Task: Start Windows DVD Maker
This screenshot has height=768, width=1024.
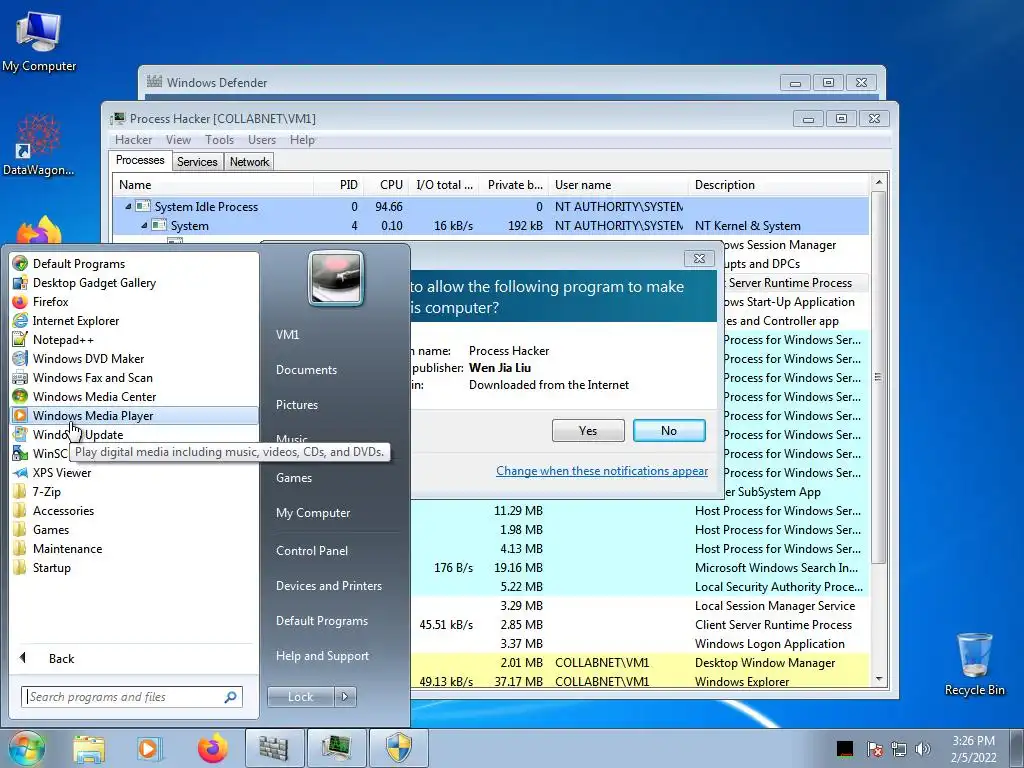Action: (x=88, y=359)
